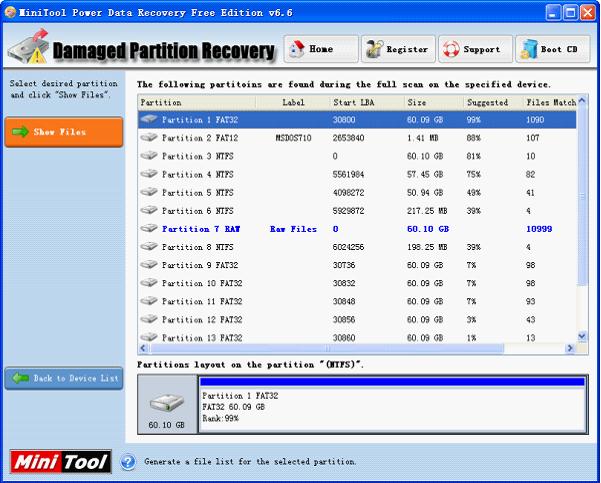Select row Partition 5 NTFS
Image resolution: width=601 pixels, height=483 pixels.
357,192
